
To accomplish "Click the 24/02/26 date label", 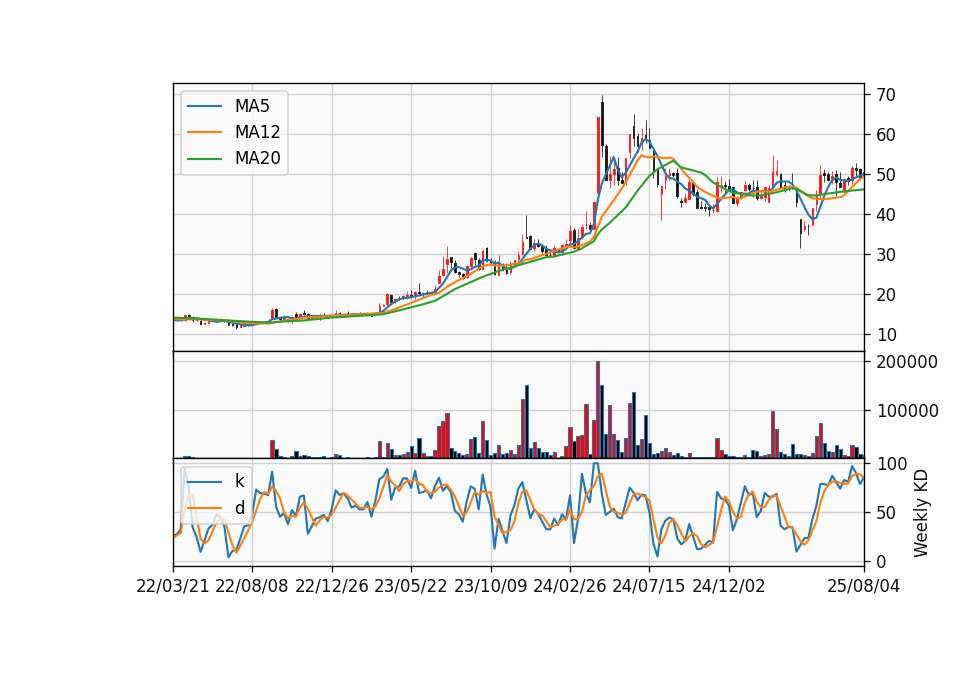I will pos(570,586).
